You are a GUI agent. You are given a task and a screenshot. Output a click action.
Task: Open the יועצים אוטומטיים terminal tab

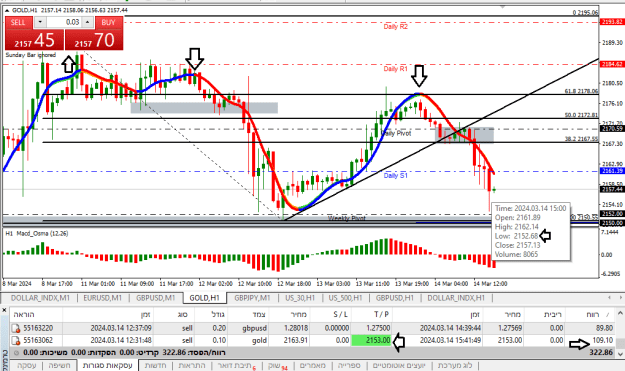[399, 365]
